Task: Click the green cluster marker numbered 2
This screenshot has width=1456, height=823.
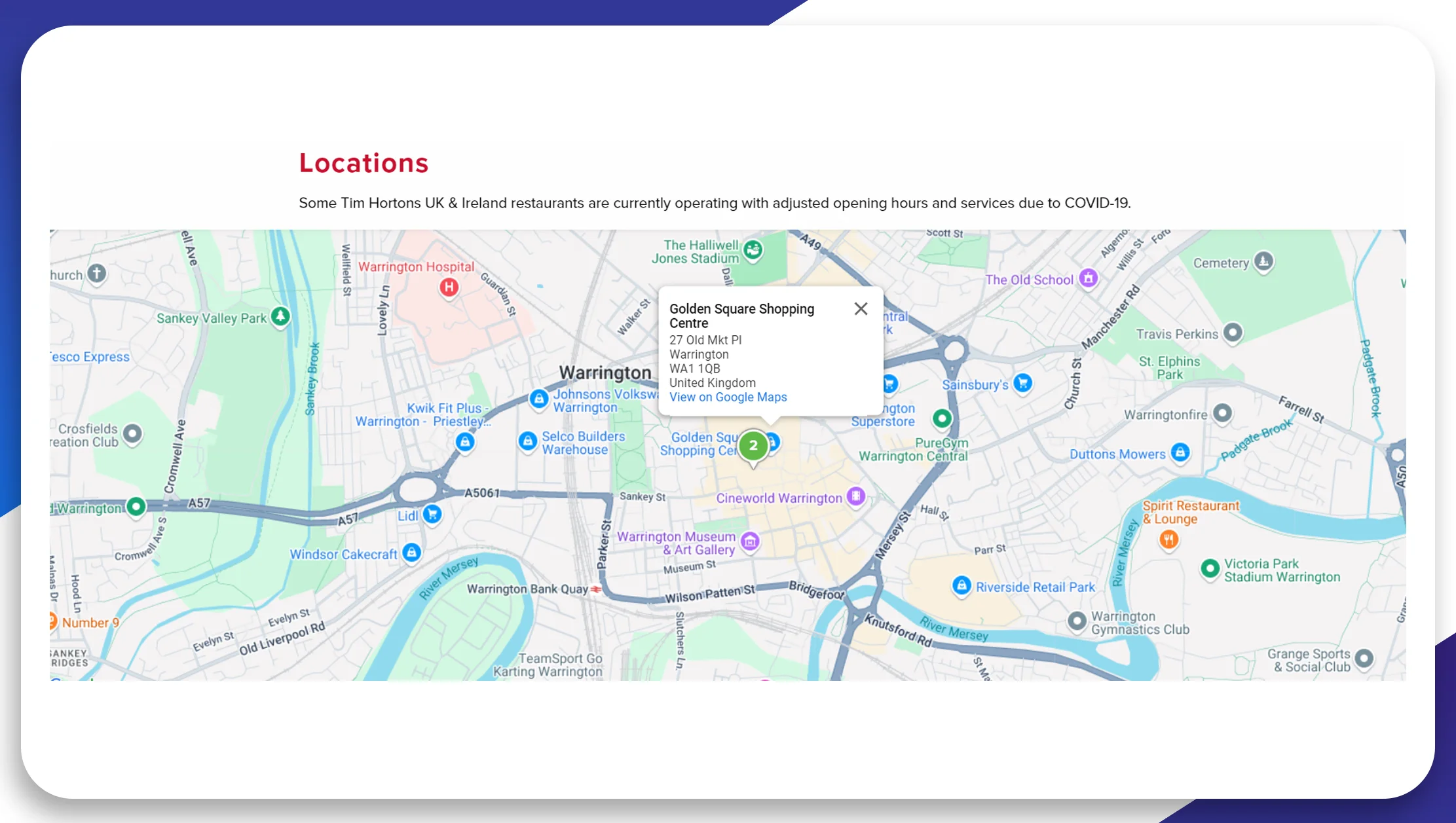Action: pos(753,446)
